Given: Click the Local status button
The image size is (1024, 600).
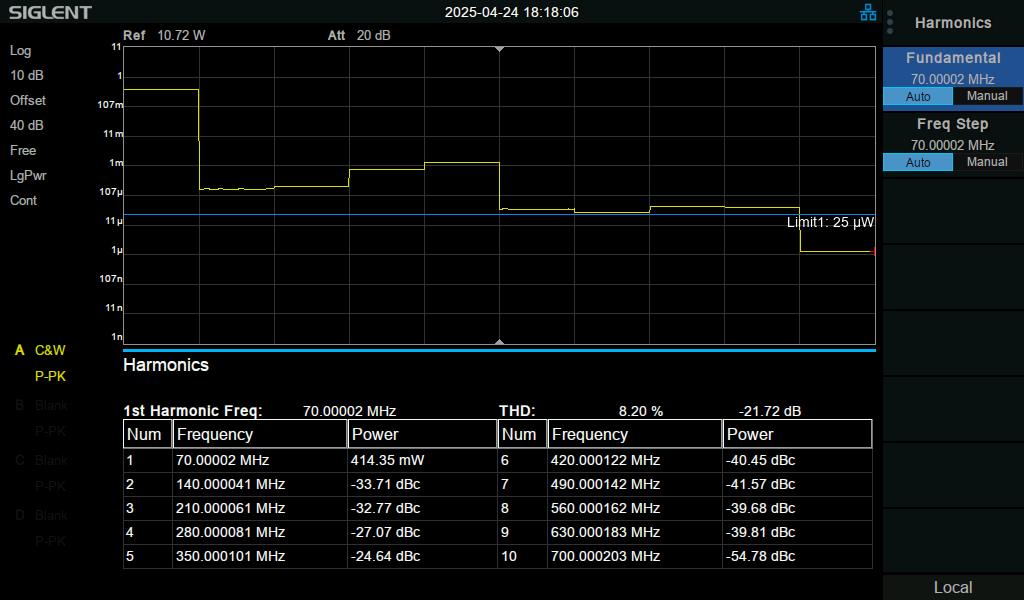Looking at the screenshot, I should (953, 587).
